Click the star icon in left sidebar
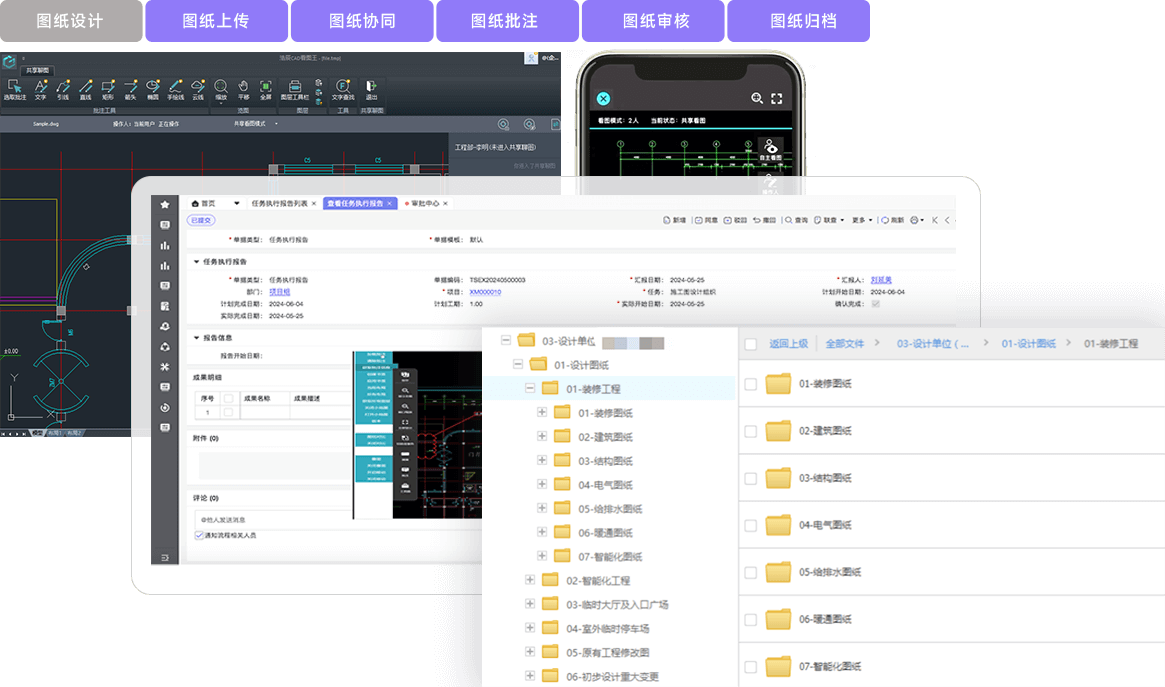Image resolution: width=1165 pixels, height=687 pixels. (165, 204)
